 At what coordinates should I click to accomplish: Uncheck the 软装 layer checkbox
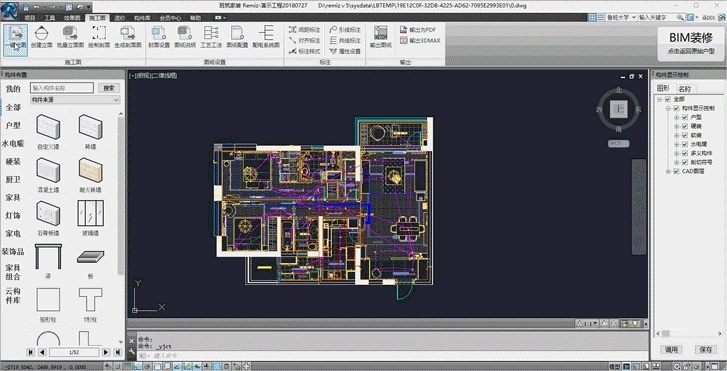pos(685,135)
